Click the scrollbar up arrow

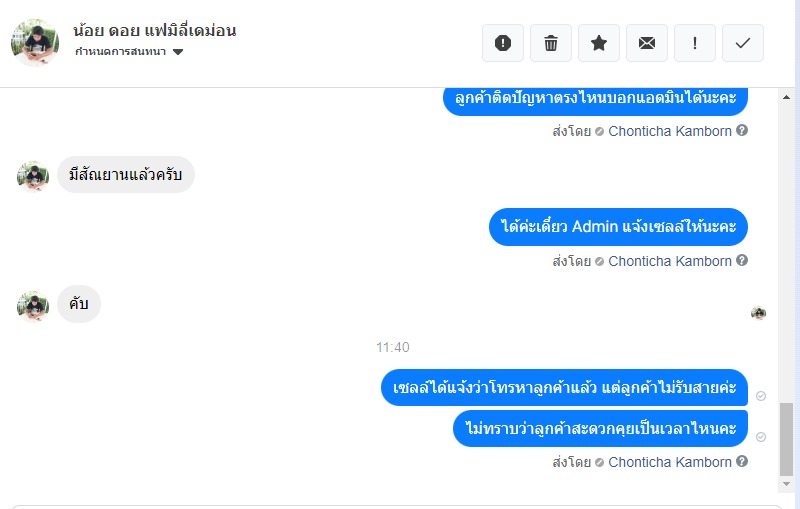(x=787, y=95)
